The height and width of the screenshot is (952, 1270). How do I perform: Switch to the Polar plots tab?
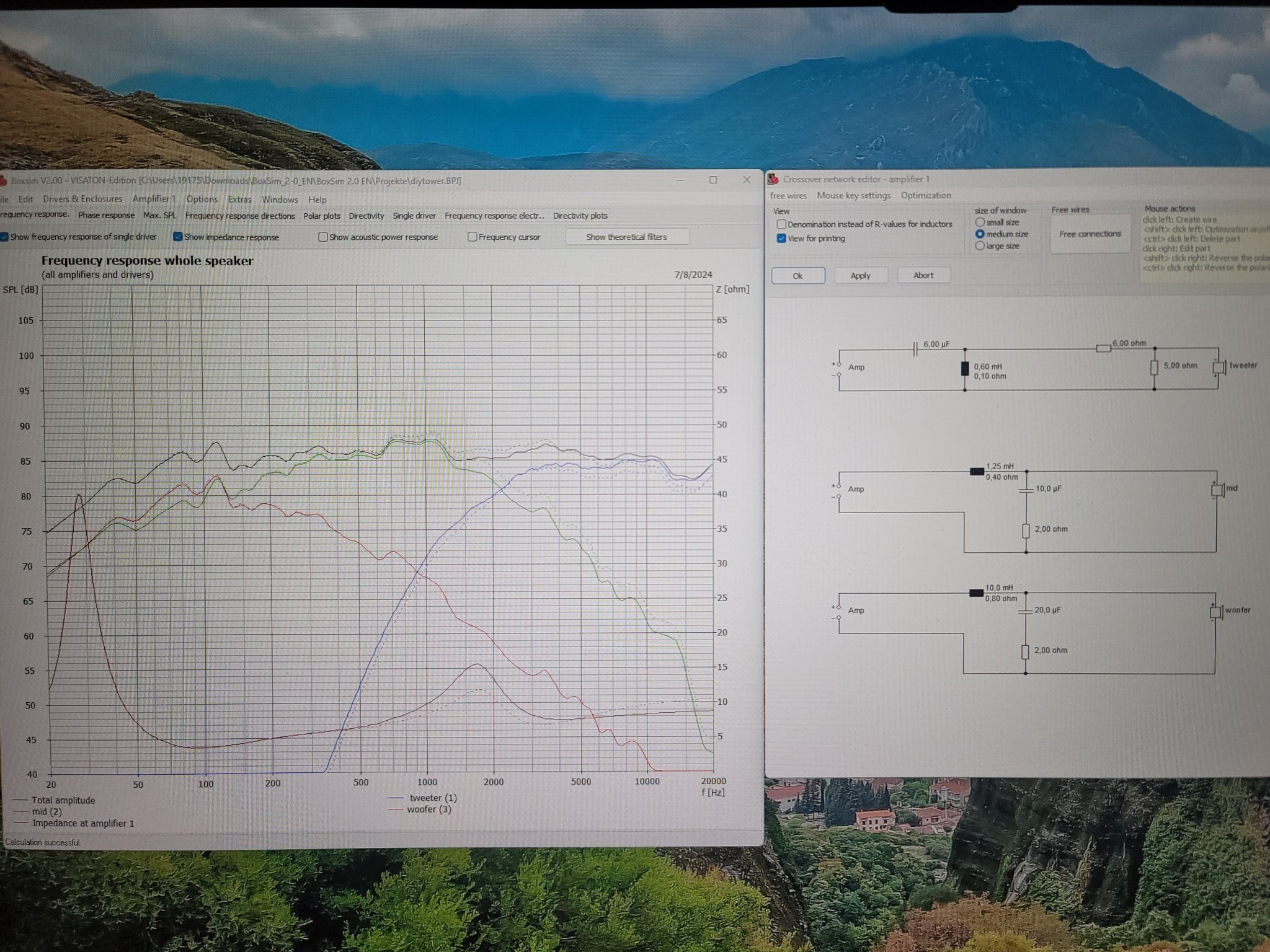click(322, 216)
